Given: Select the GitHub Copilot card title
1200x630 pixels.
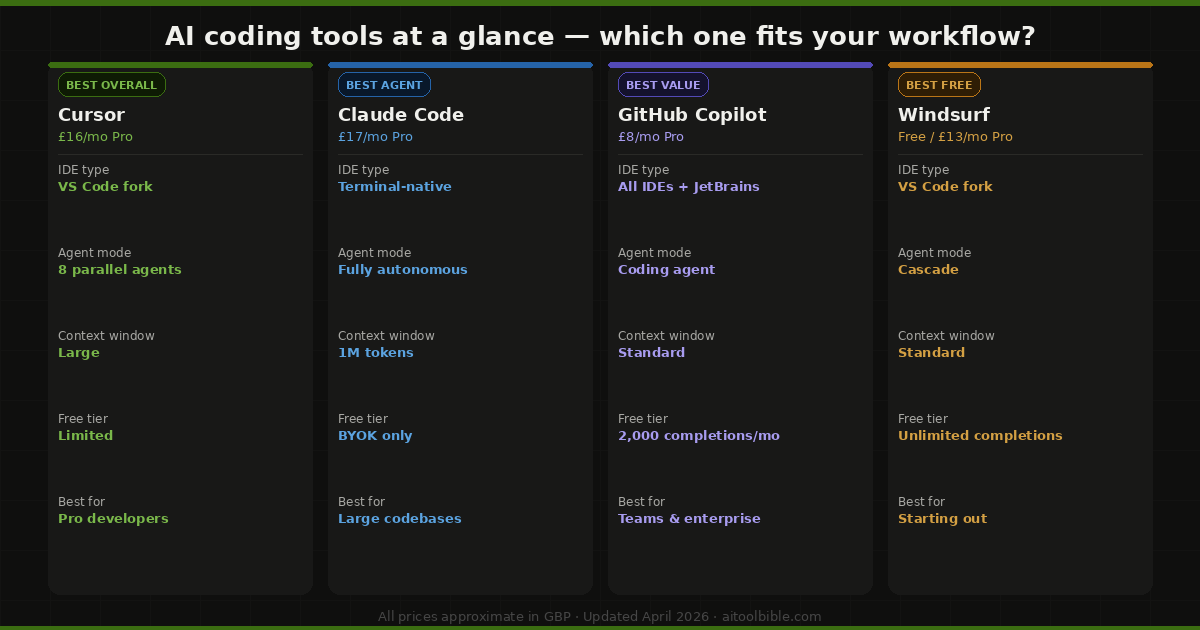Looking at the screenshot, I should pyautogui.click(x=692, y=115).
